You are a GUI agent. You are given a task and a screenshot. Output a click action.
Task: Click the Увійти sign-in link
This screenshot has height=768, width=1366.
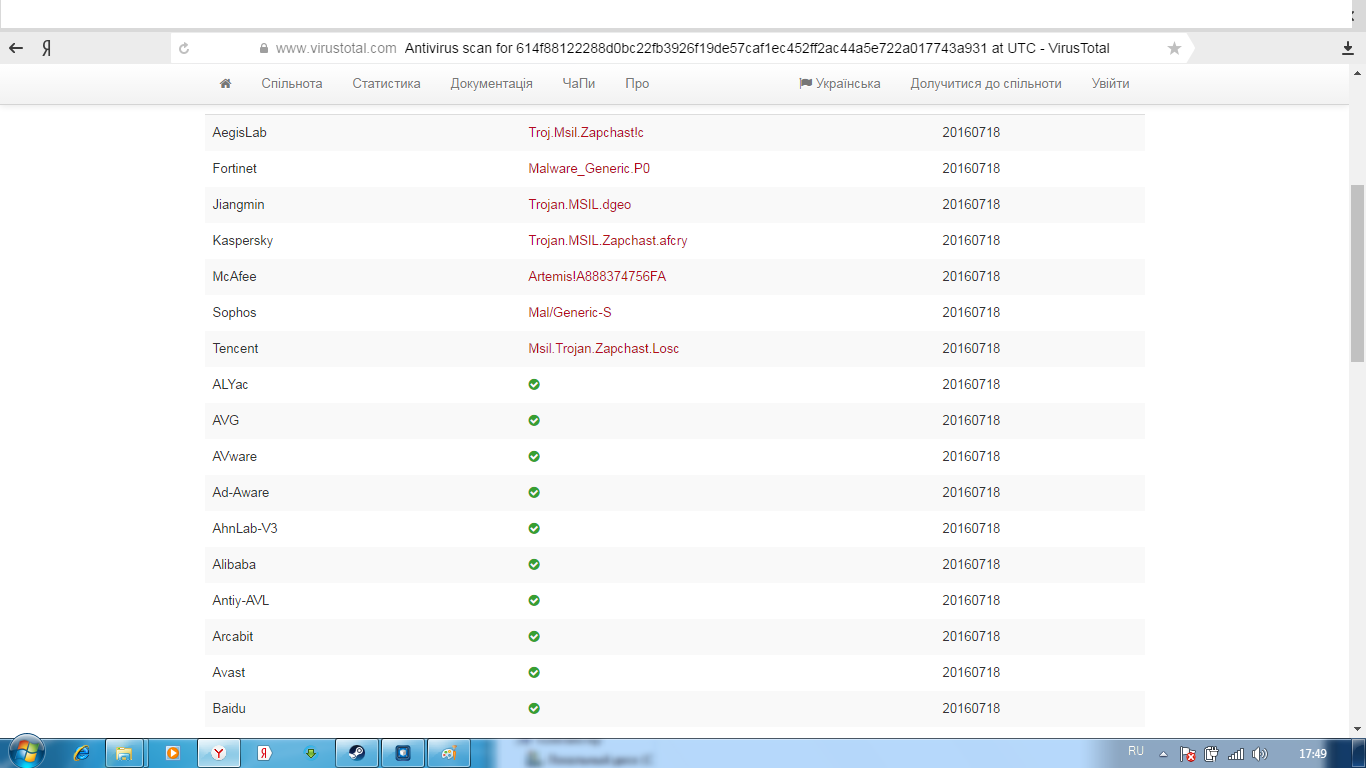1110,84
